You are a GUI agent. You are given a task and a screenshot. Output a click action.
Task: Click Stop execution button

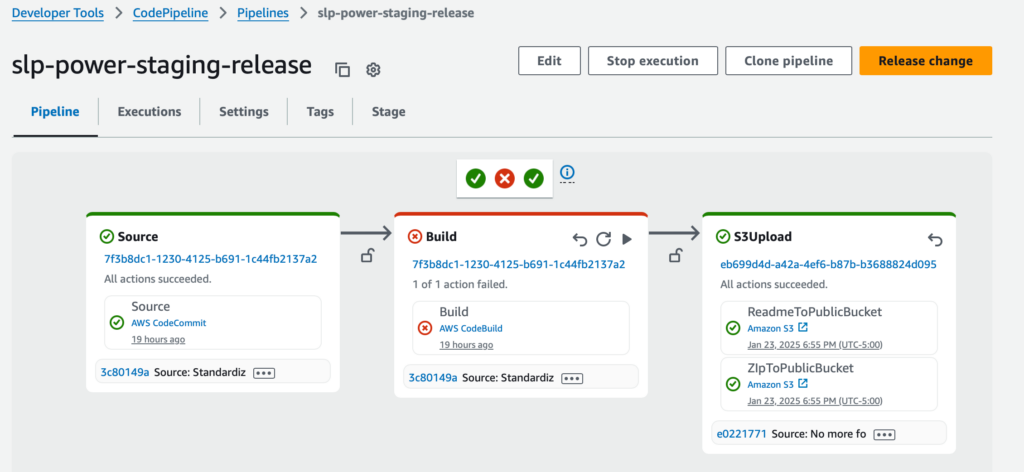pyautogui.click(x=653, y=61)
